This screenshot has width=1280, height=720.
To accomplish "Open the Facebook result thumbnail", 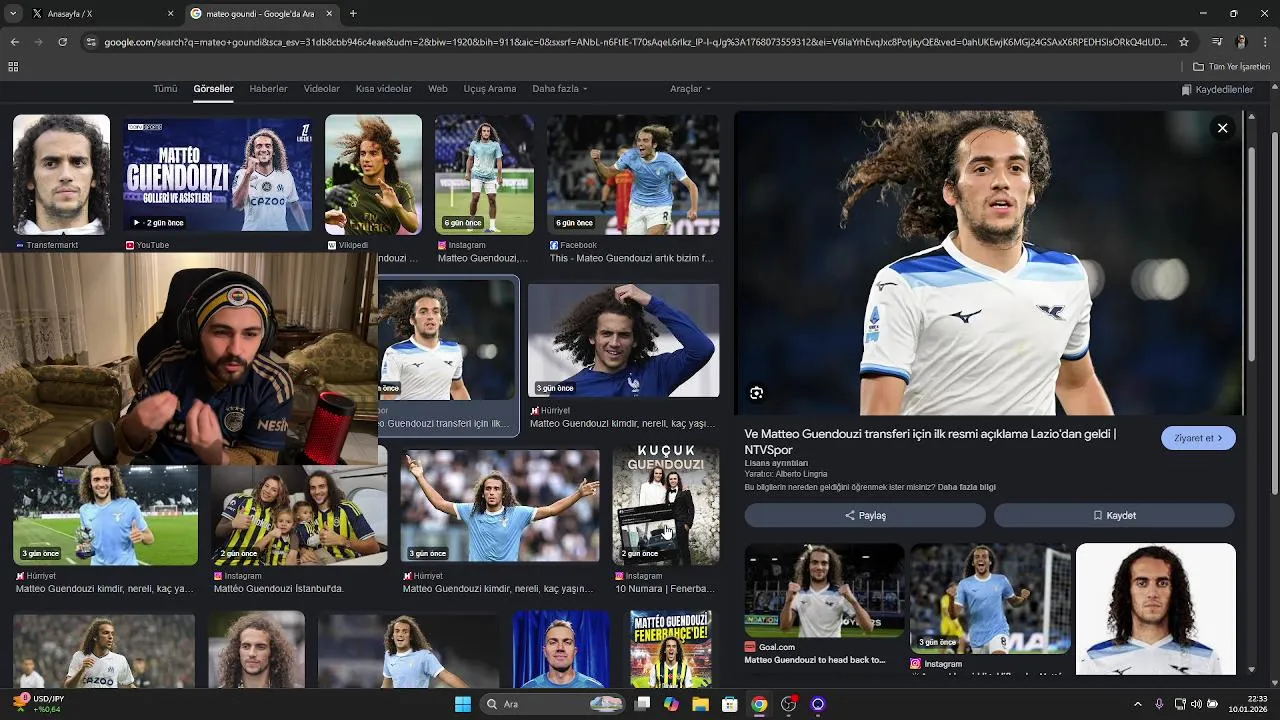I will click(632, 175).
